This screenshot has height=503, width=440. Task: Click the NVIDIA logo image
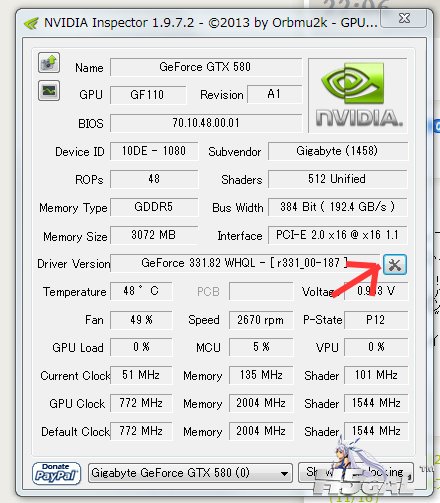[x=358, y=95]
